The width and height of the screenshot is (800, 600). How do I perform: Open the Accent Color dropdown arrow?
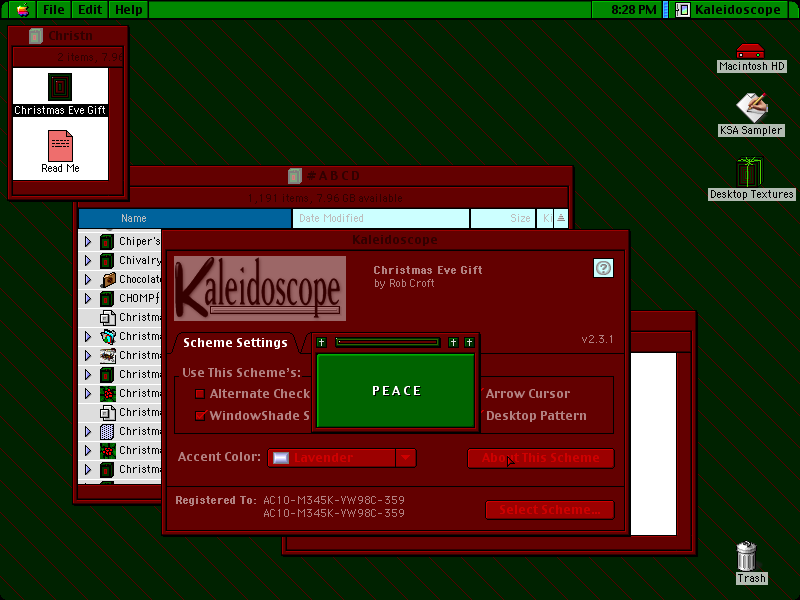click(406, 458)
